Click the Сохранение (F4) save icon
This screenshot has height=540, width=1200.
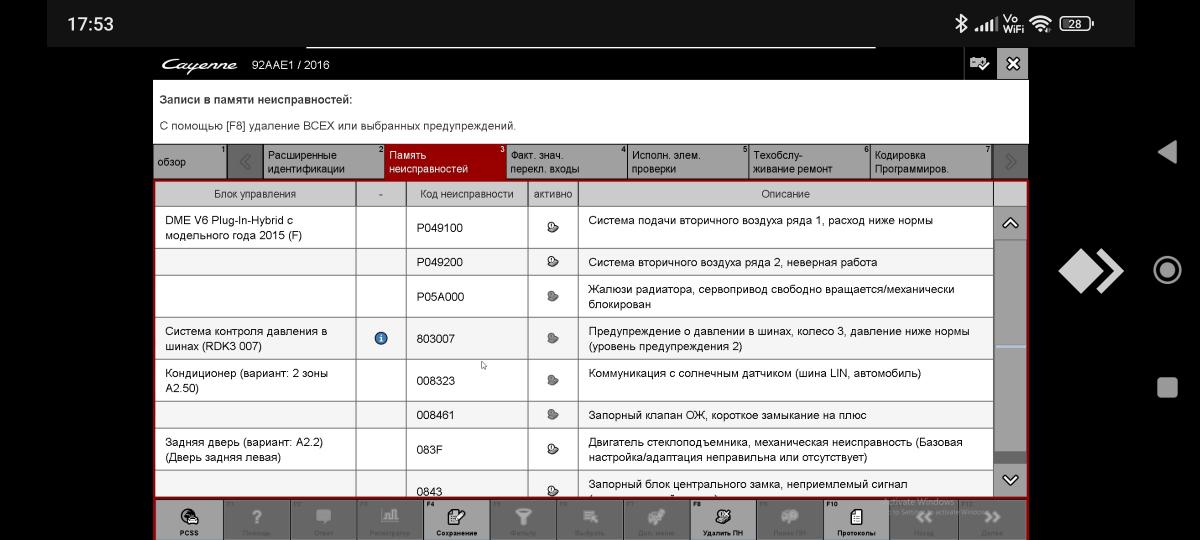457,520
